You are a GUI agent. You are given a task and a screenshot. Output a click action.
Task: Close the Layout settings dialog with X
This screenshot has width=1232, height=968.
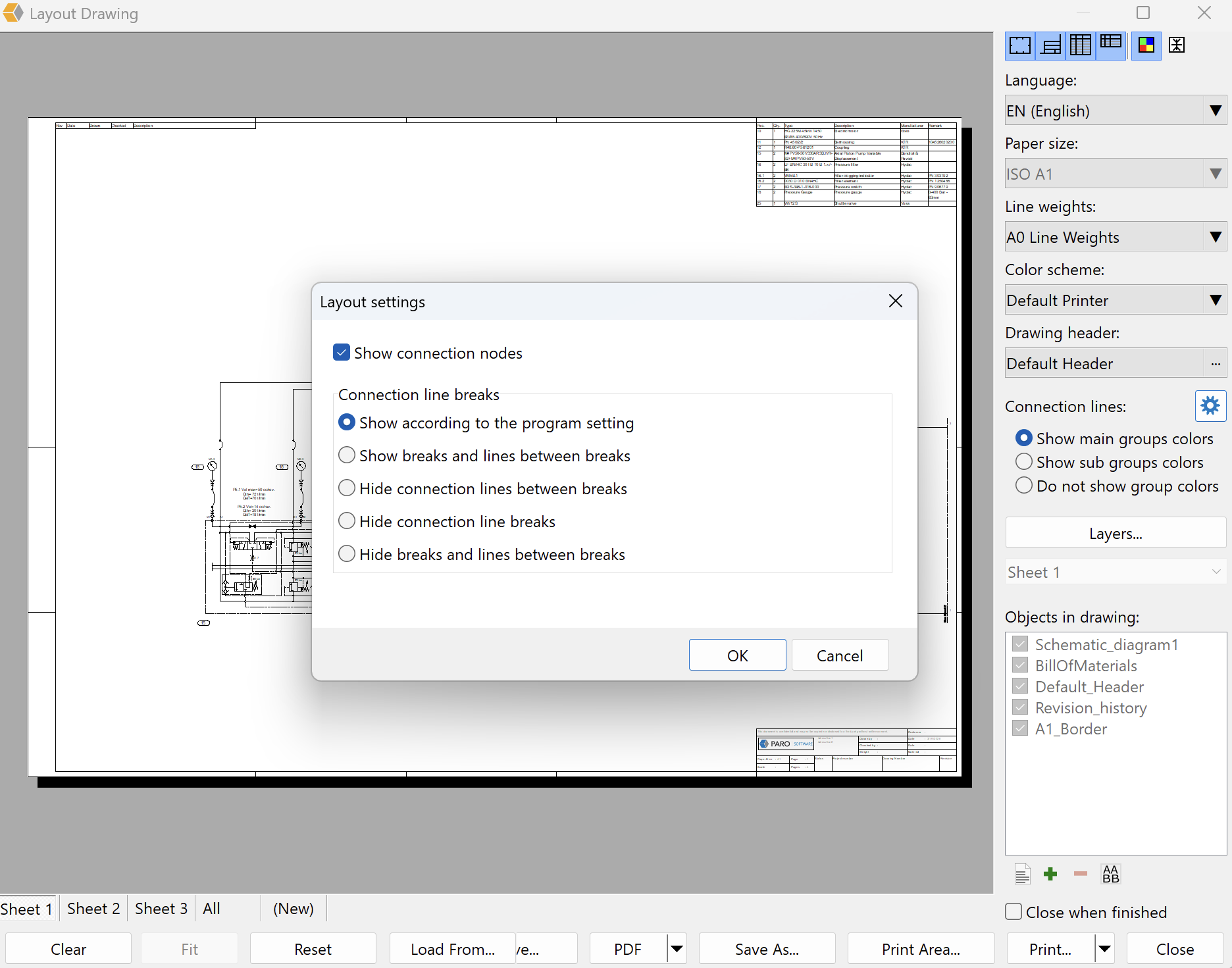(896, 301)
